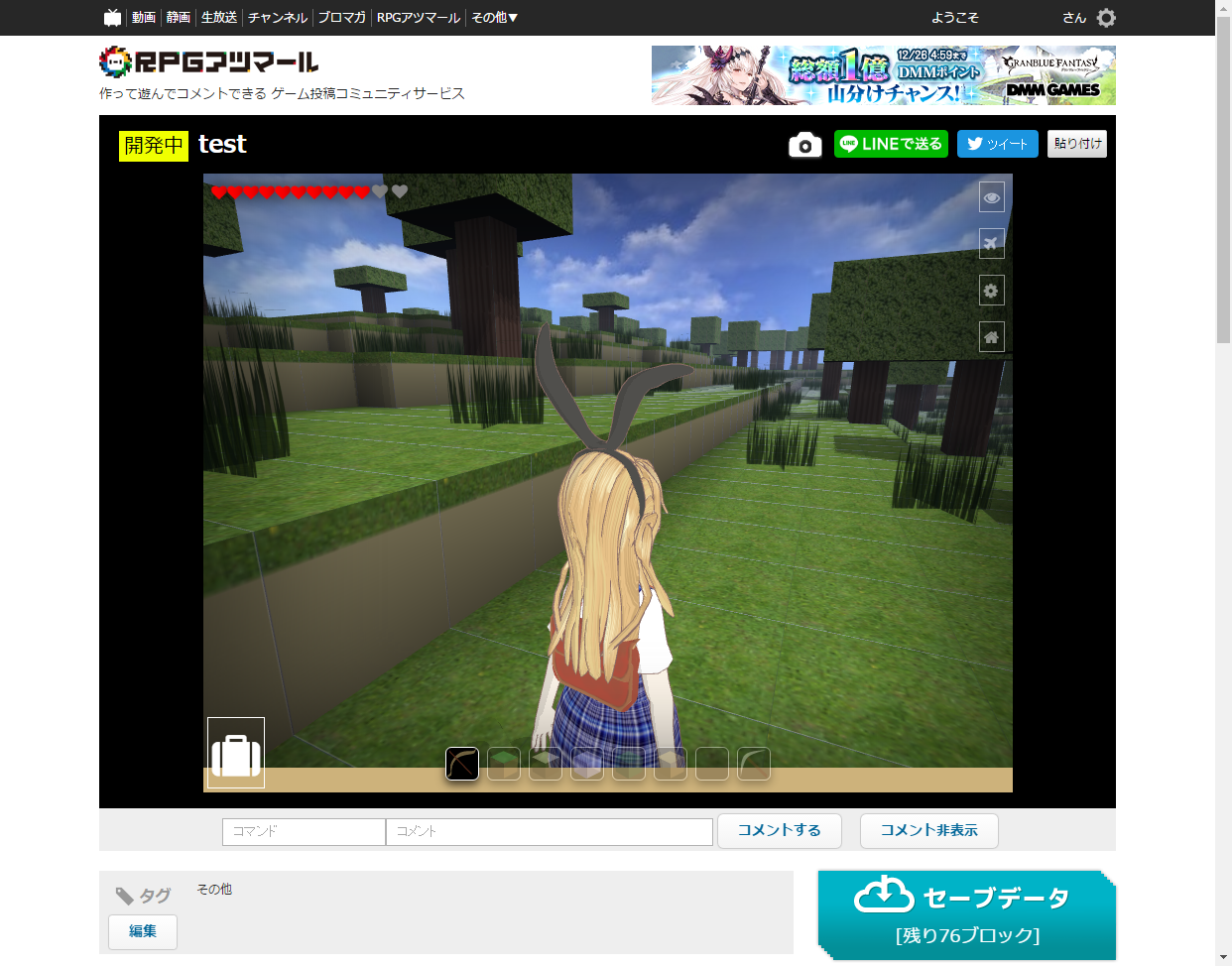1232x966 pixels.
Task: Toggle first-person view with the eye icon
Action: click(x=991, y=196)
